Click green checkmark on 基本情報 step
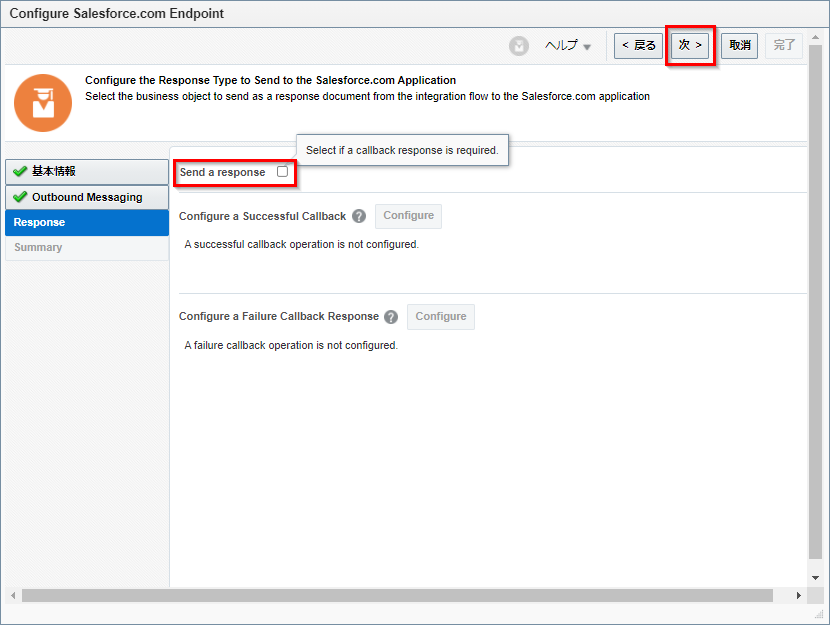Image resolution: width=830 pixels, height=625 pixels. pos(20,172)
